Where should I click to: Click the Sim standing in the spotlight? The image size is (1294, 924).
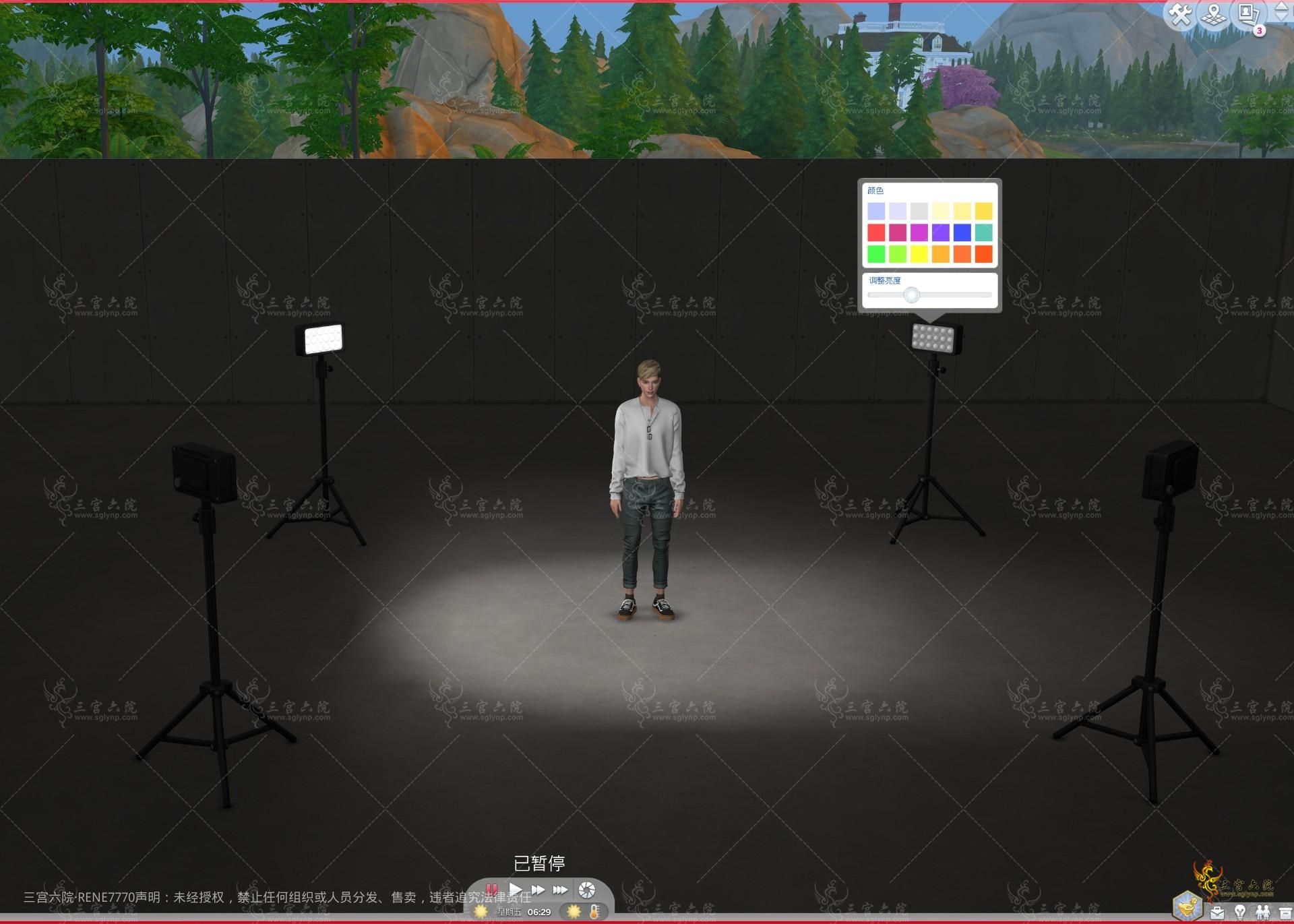click(x=647, y=490)
